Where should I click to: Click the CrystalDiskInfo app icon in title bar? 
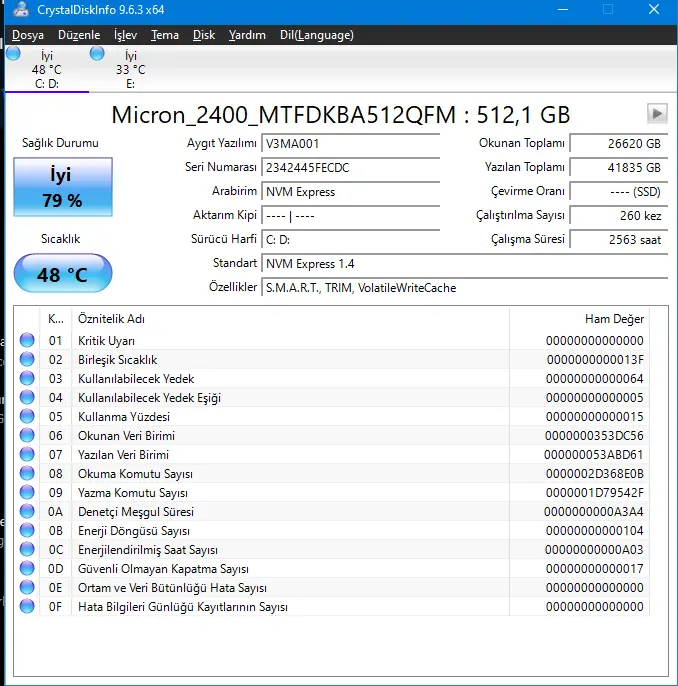click(x=21, y=9)
